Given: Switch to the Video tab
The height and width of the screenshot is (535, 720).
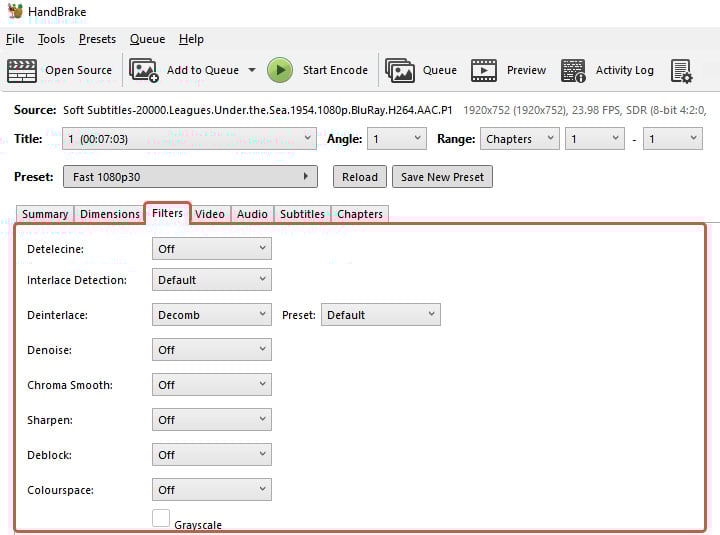Looking at the screenshot, I should [x=210, y=214].
